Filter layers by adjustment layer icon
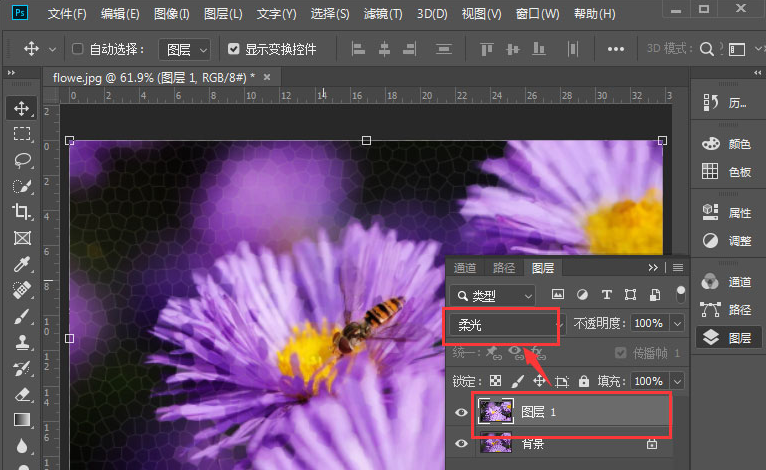The image size is (766, 470). [x=582, y=294]
